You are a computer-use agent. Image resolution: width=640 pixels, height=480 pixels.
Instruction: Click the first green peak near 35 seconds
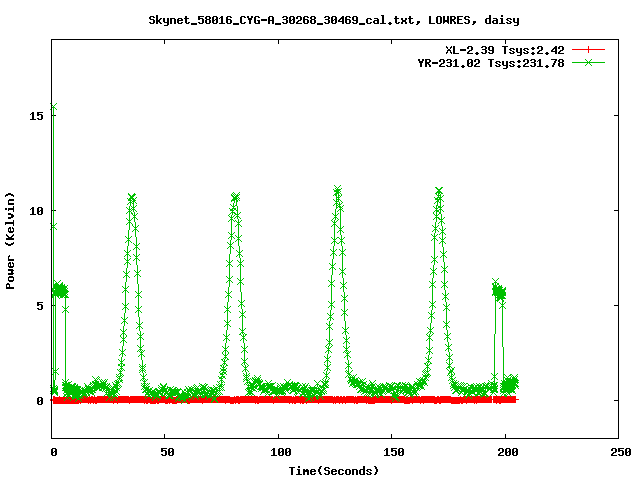click(x=131, y=198)
